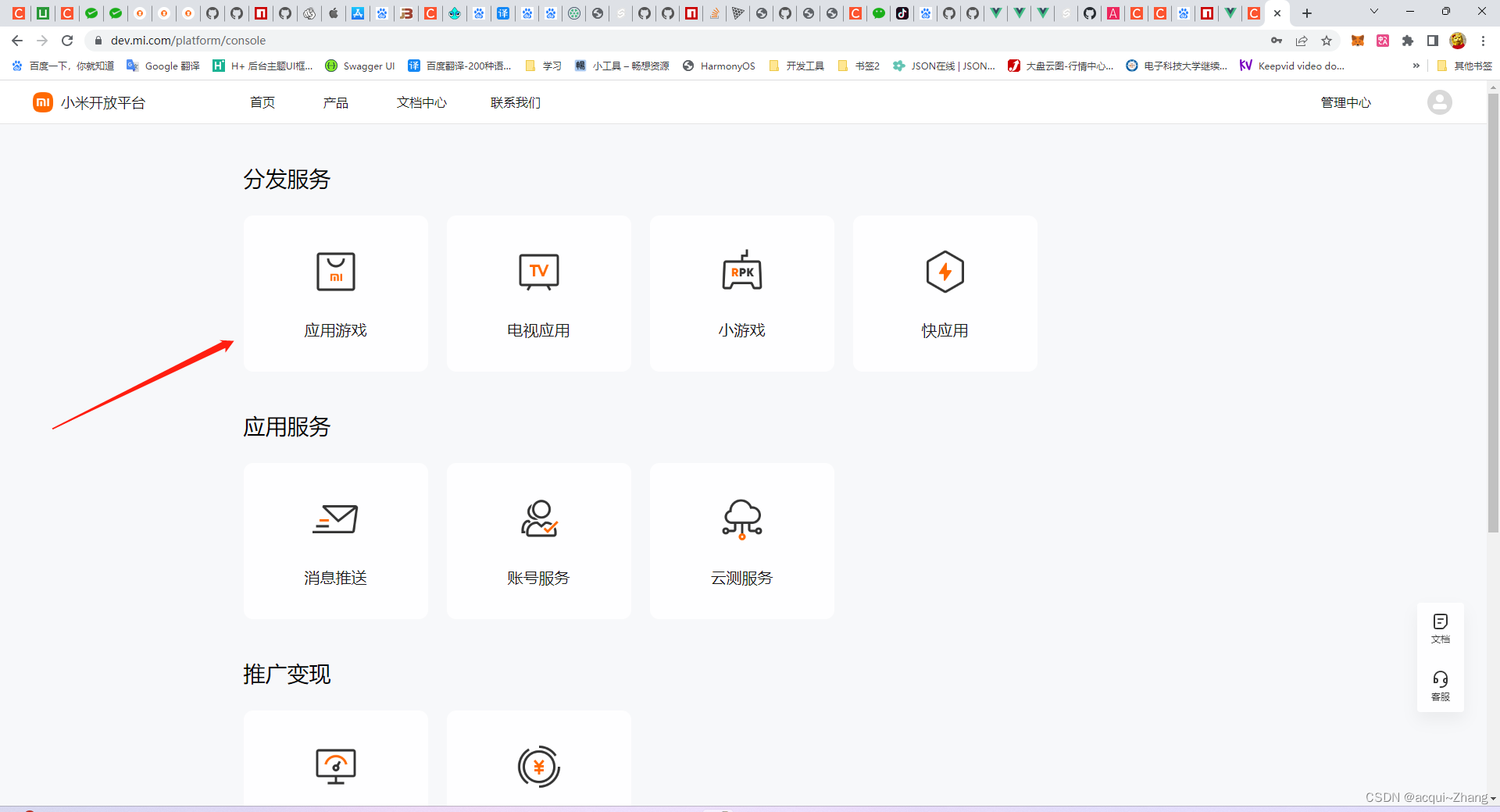Viewport: 1500px width, 812px height.
Task: Expand the tab search chevron
Action: 1374,12
